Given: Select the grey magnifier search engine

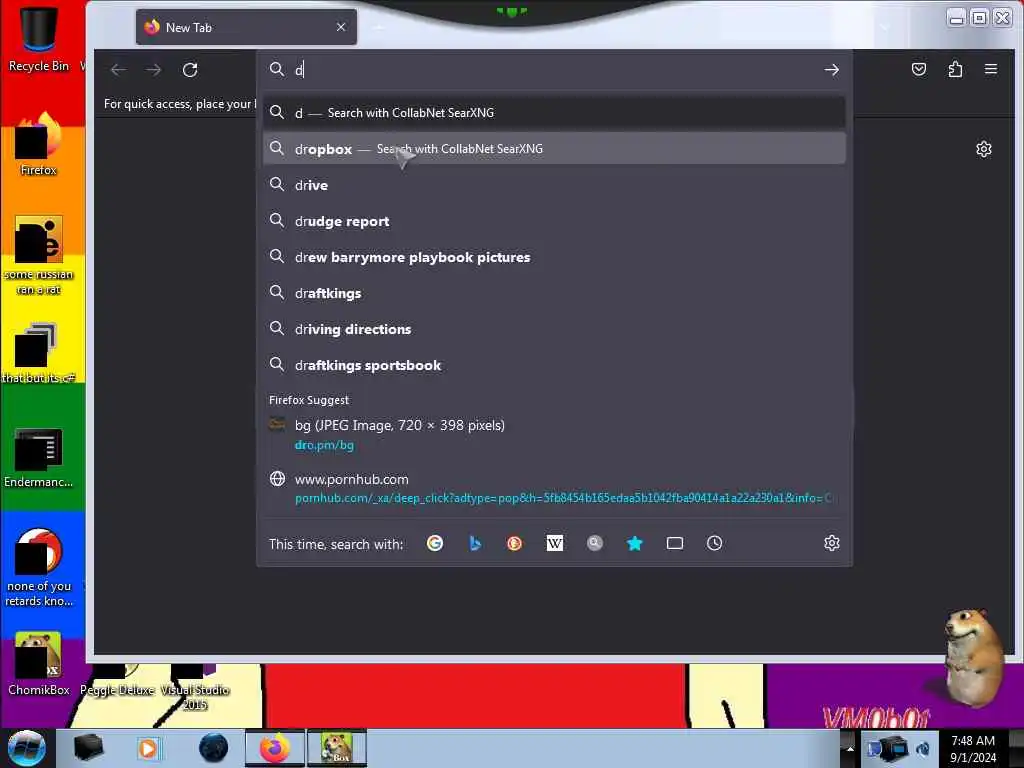Looking at the screenshot, I should pyautogui.click(x=594, y=543).
